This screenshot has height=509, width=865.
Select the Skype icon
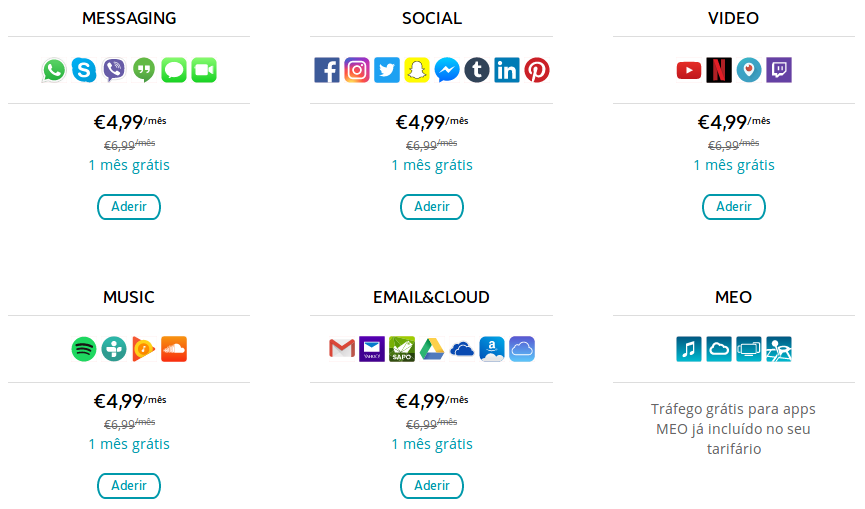click(84, 70)
